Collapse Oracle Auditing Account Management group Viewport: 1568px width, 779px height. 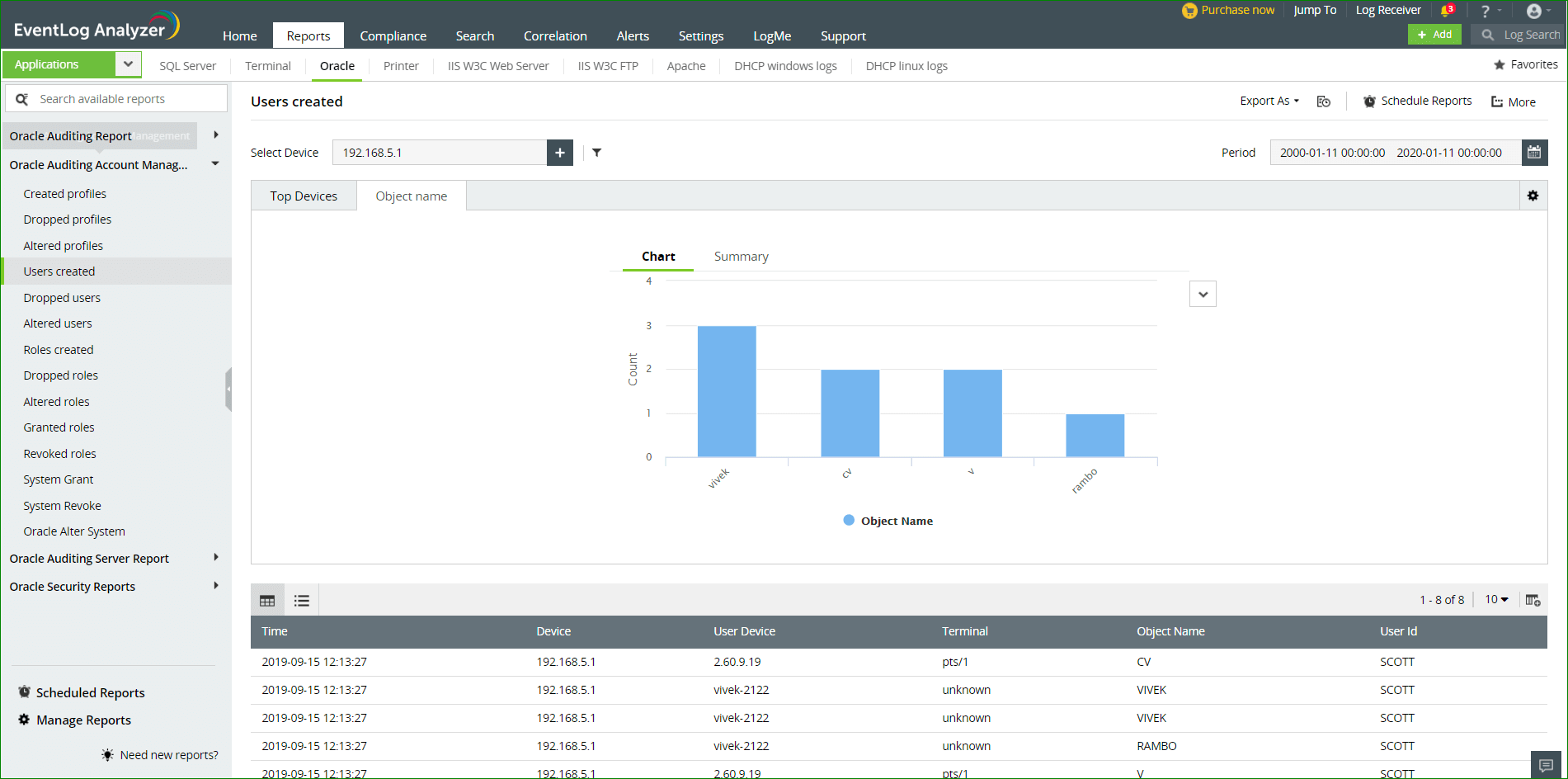(215, 164)
